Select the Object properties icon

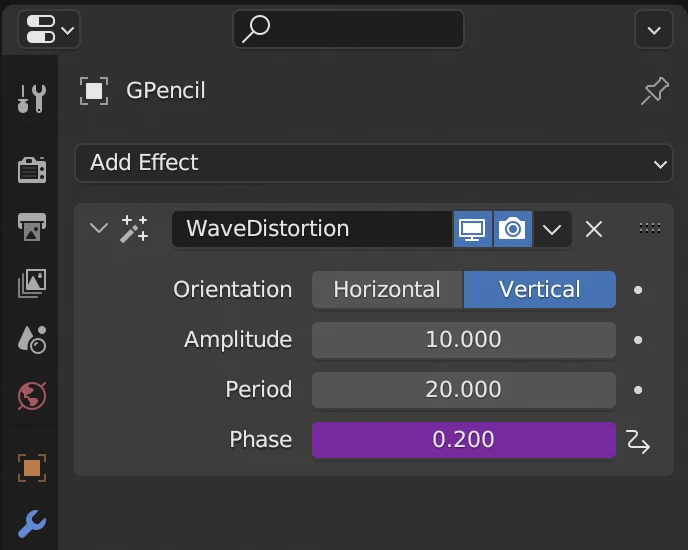[32, 466]
